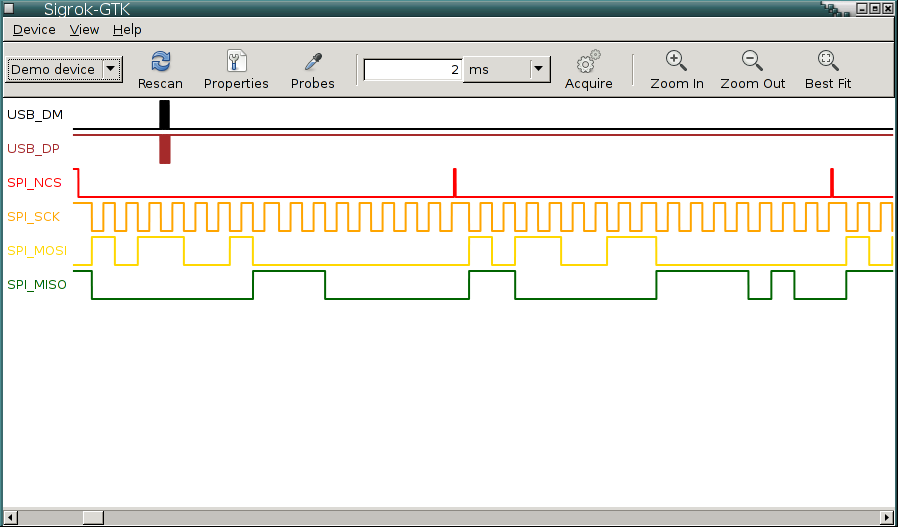898x527 pixels.
Task: Click the Zoom Out magnifier icon
Action: (x=753, y=60)
